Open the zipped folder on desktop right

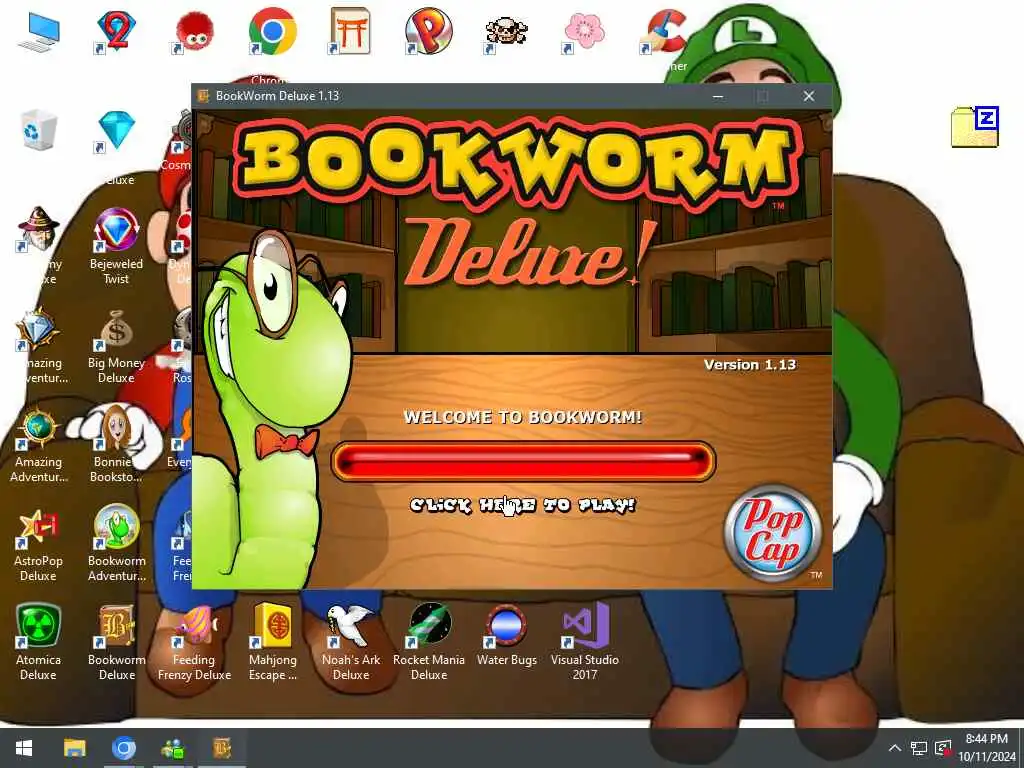(x=974, y=127)
